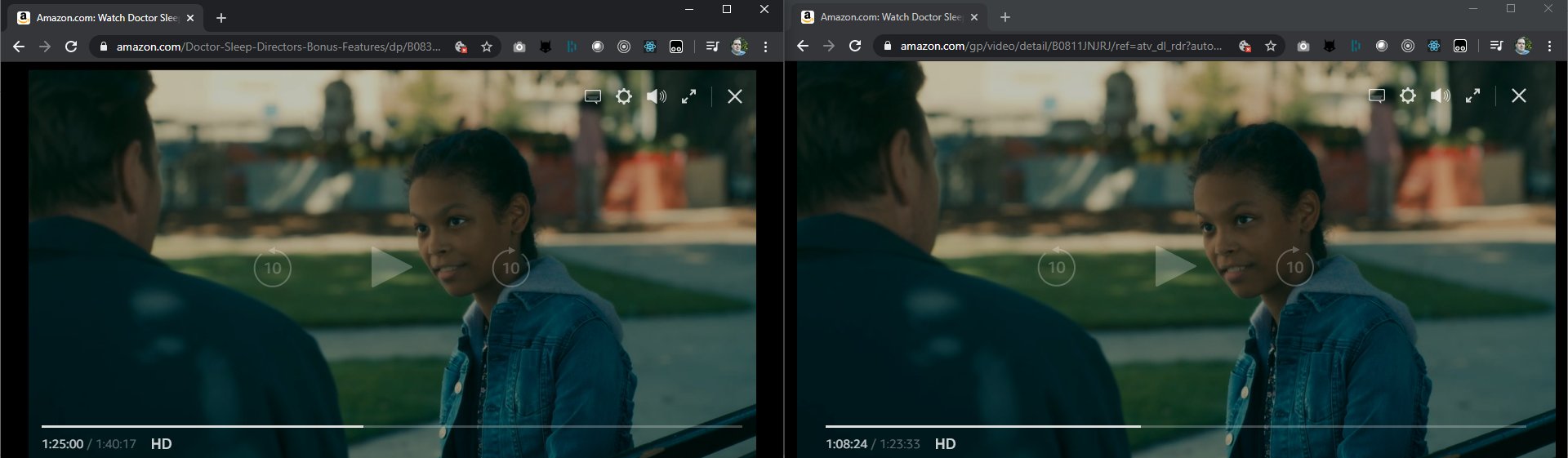Viewport: 1568px width, 458px height.
Task: Close the Amazon tab in Doctor-Sleep-Directors window
Action: point(190,17)
